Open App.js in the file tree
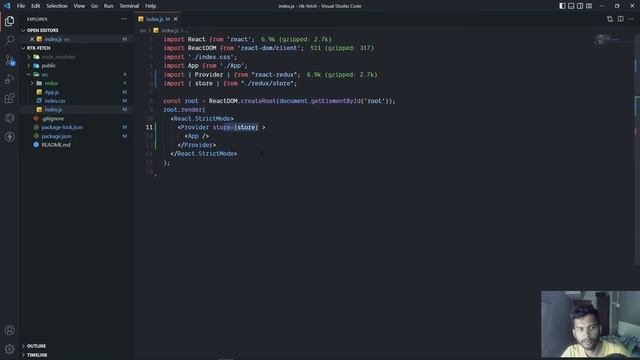 (x=52, y=92)
